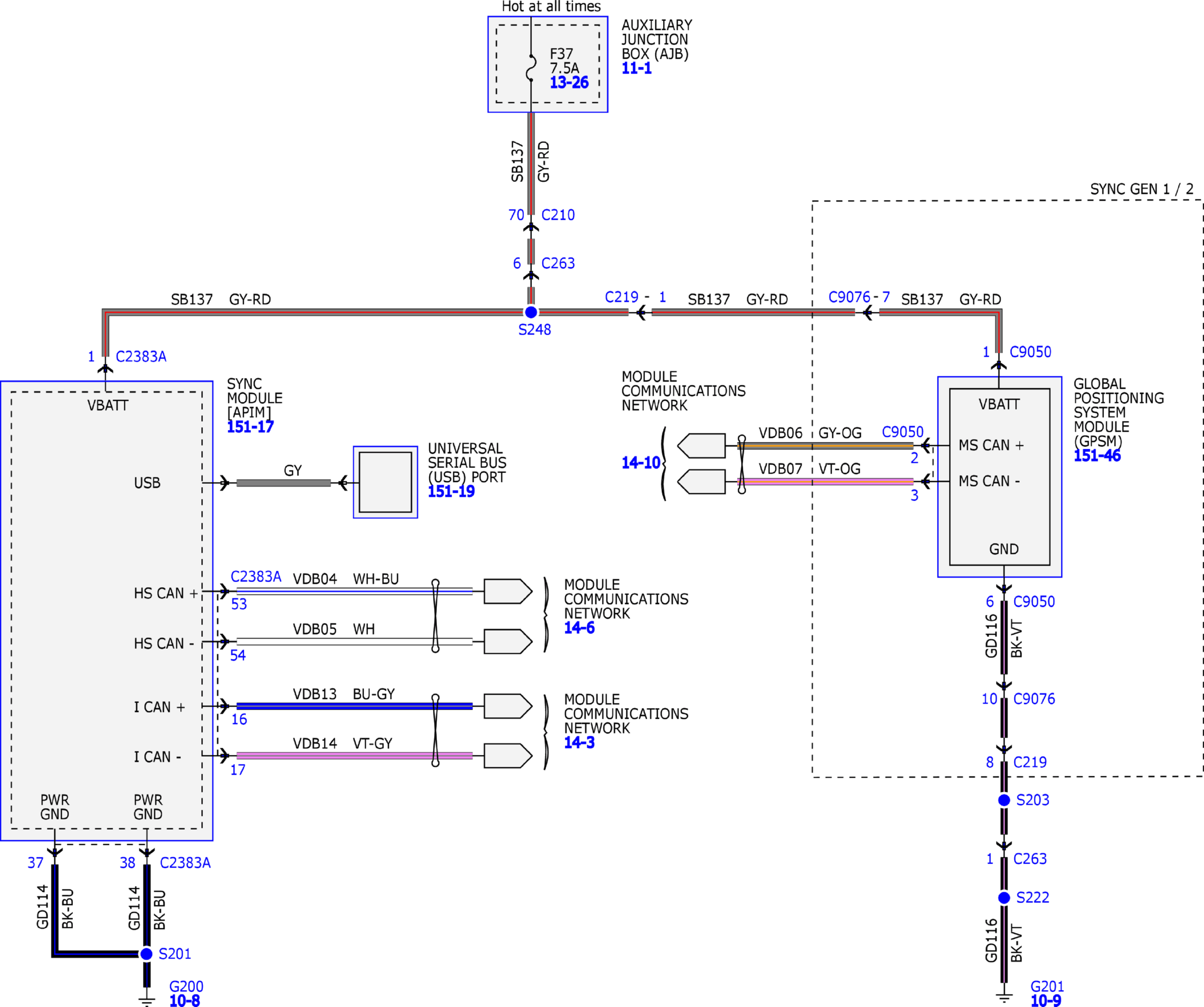Open the 13-26 fuse reference link
The width and height of the screenshot is (1204, 1007).
tap(569, 83)
